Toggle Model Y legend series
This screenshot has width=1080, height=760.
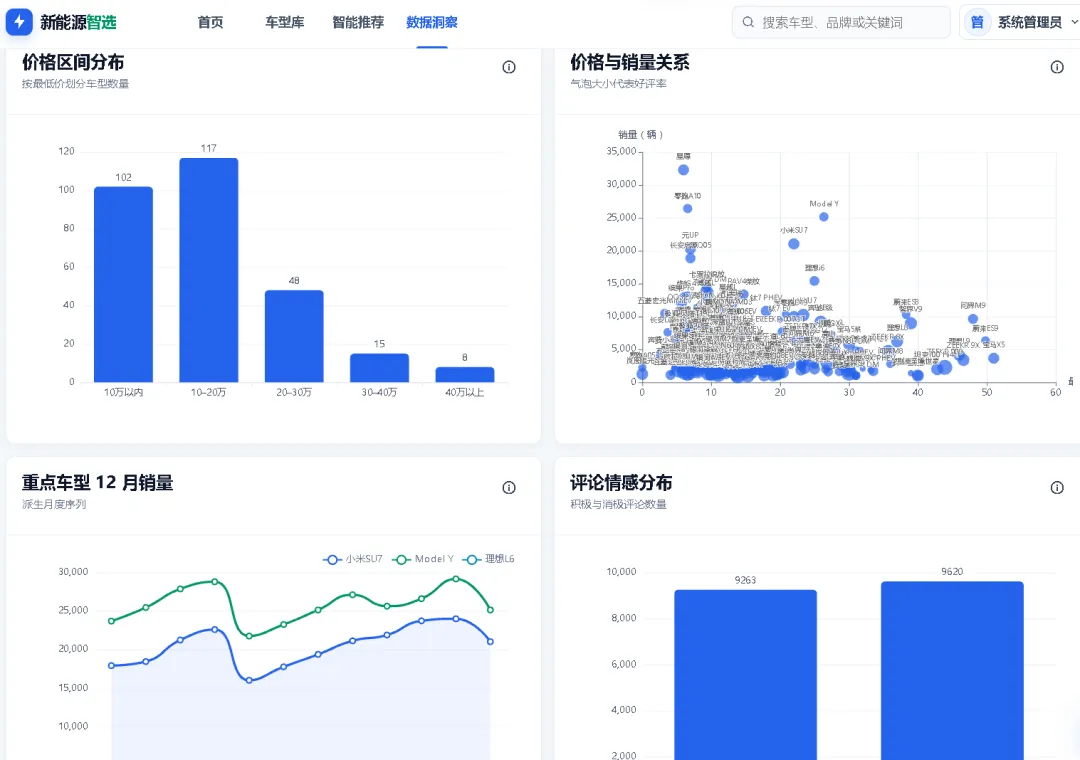click(422, 559)
